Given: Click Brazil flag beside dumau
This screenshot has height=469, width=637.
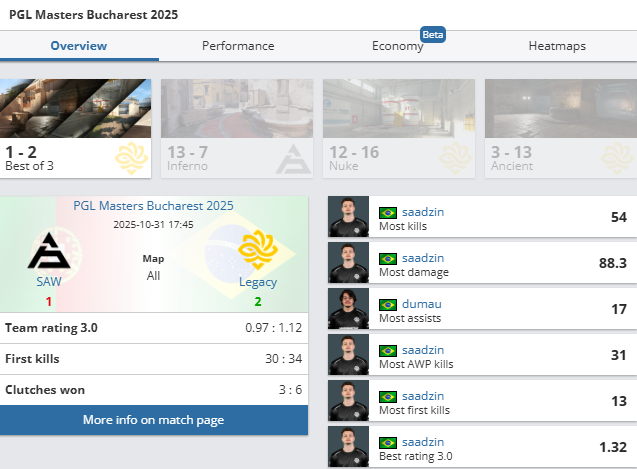Looking at the screenshot, I should (x=388, y=303).
